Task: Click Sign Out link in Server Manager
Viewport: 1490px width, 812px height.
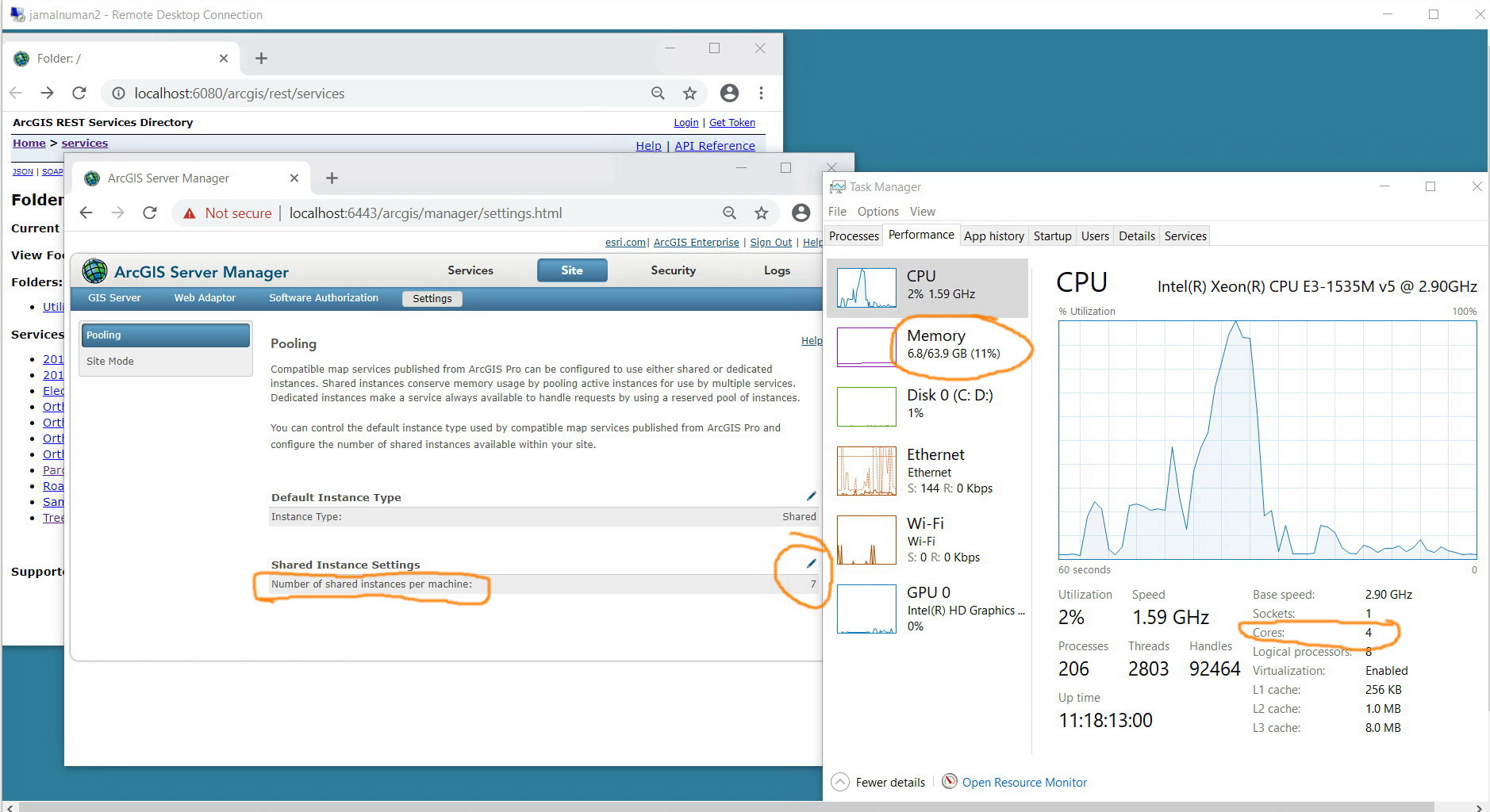Action: coord(770,243)
